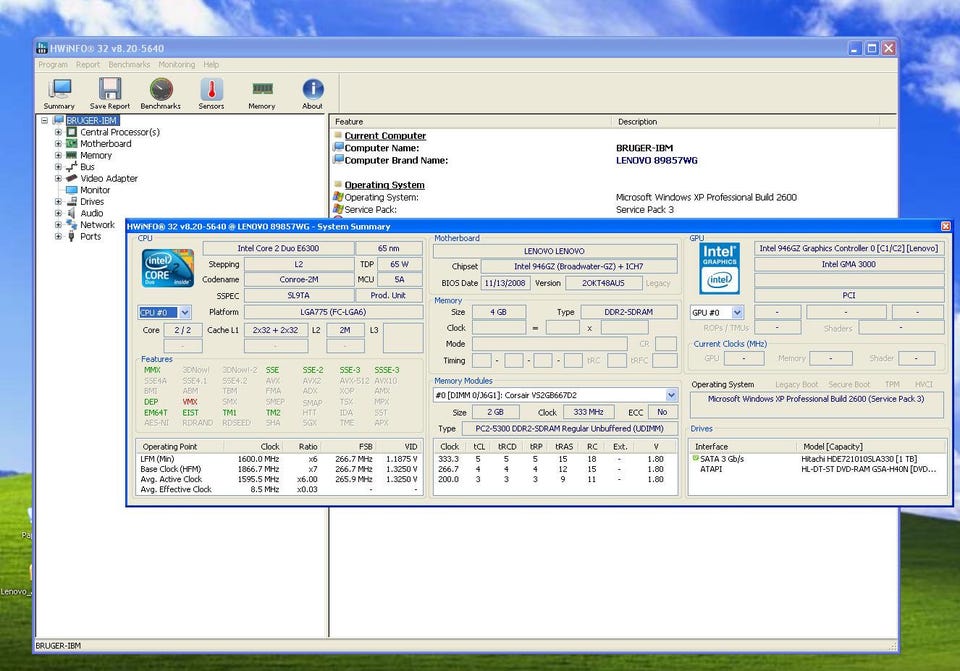Expand the Central Processor(s) node
The height and width of the screenshot is (671, 960).
(x=58, y=132)
